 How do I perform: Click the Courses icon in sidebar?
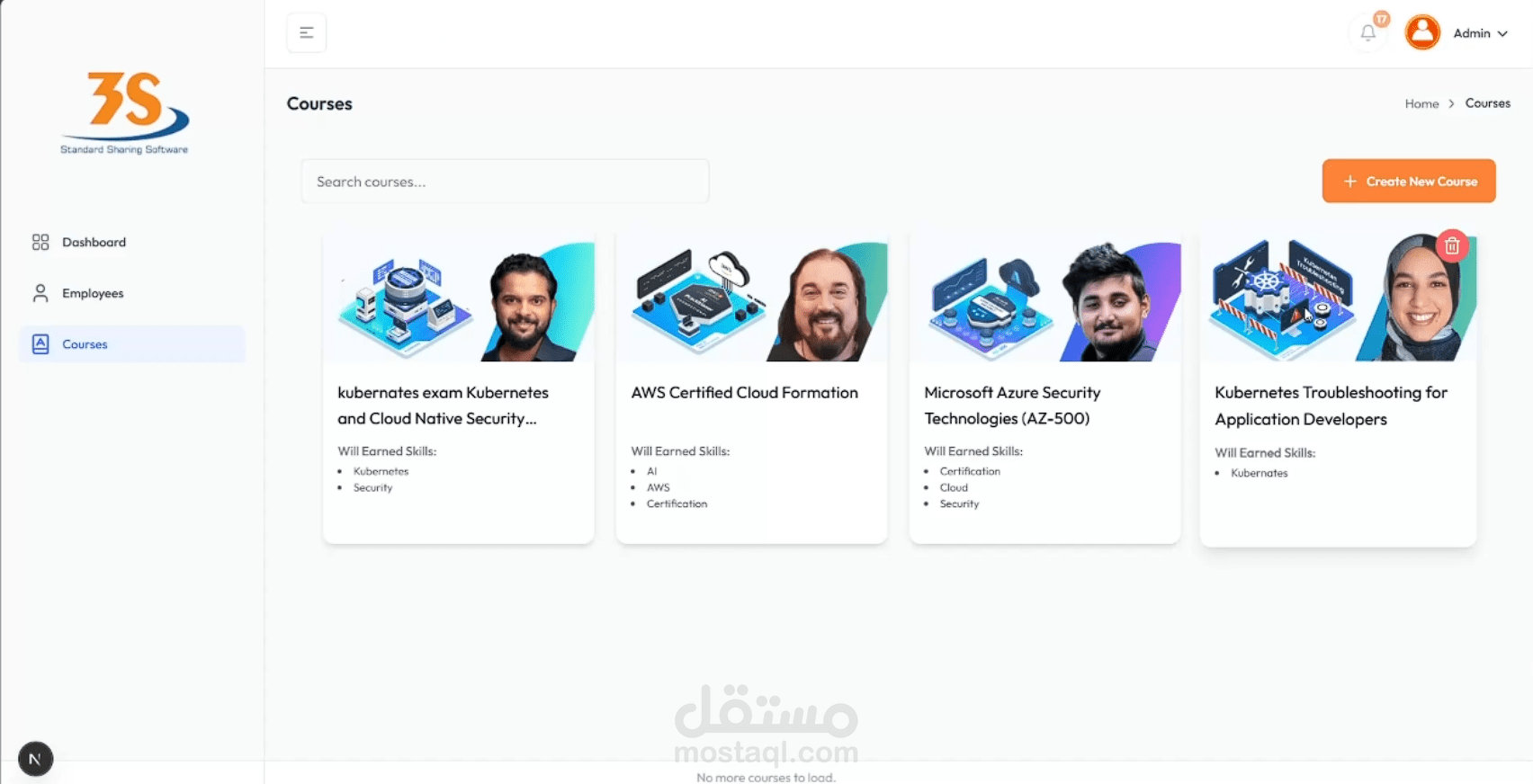coord(40,344)
